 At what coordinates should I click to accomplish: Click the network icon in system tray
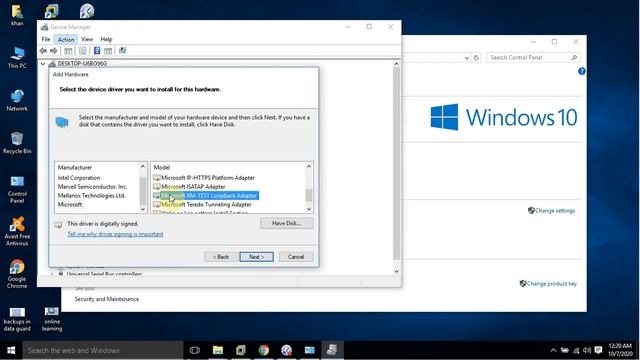(576, 350)
